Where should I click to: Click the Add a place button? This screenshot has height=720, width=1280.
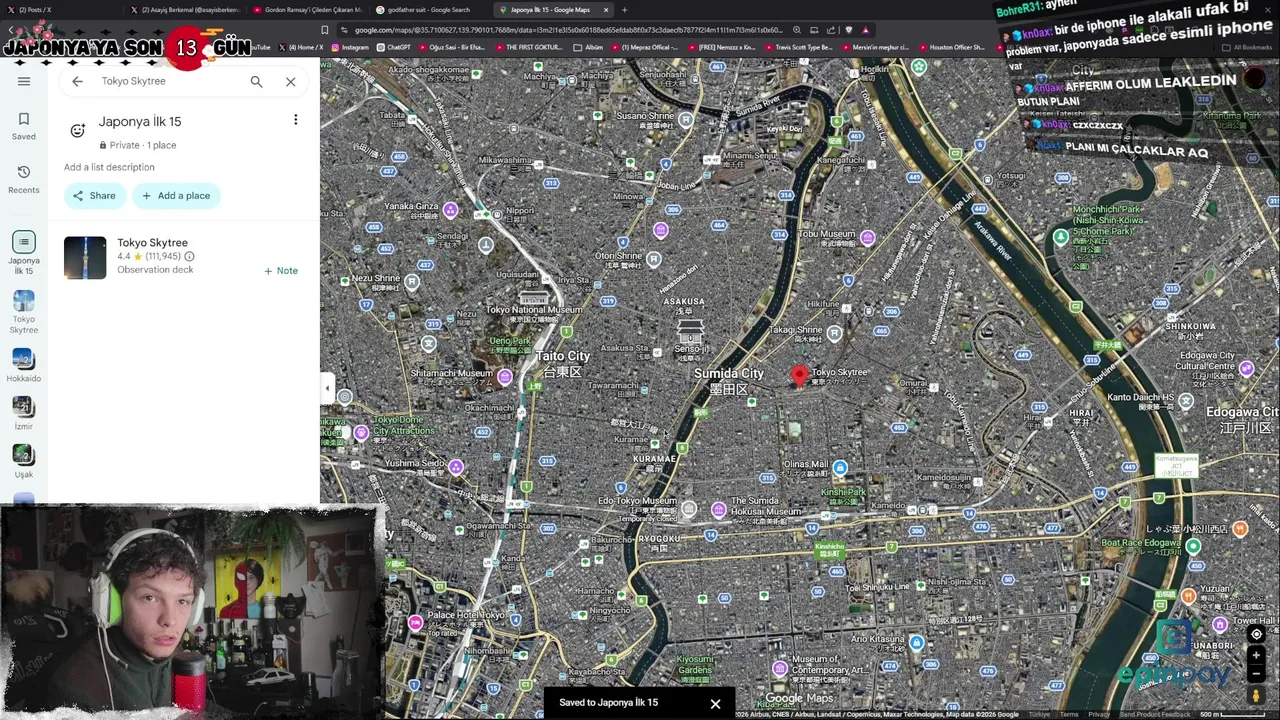click(x=176, y=196)
